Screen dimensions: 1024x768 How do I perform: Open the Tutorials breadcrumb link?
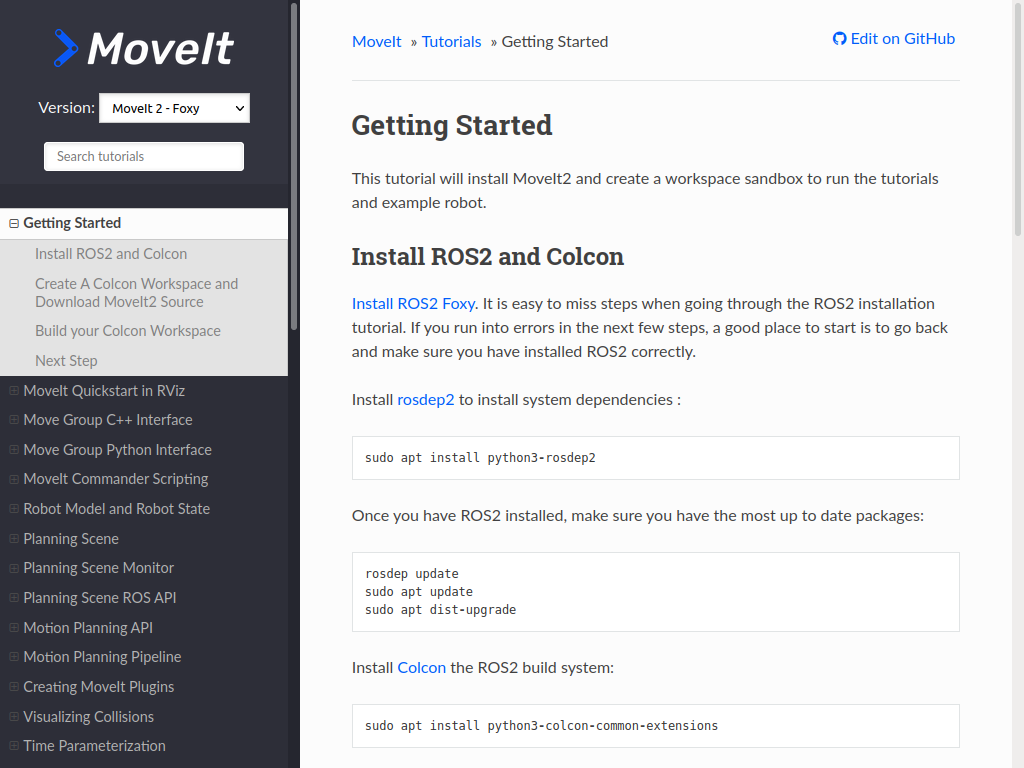pyautogui.click(x=451, y=42)
